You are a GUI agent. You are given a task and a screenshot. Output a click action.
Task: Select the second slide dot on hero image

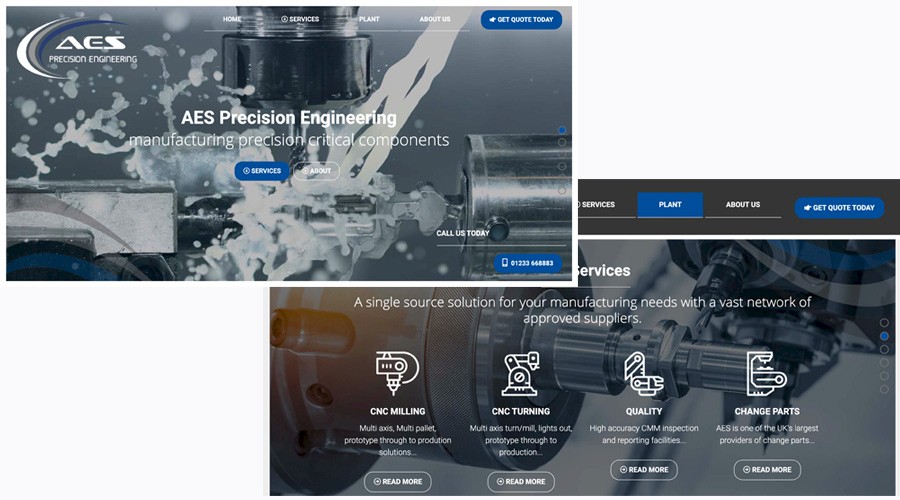click(562, 142)
